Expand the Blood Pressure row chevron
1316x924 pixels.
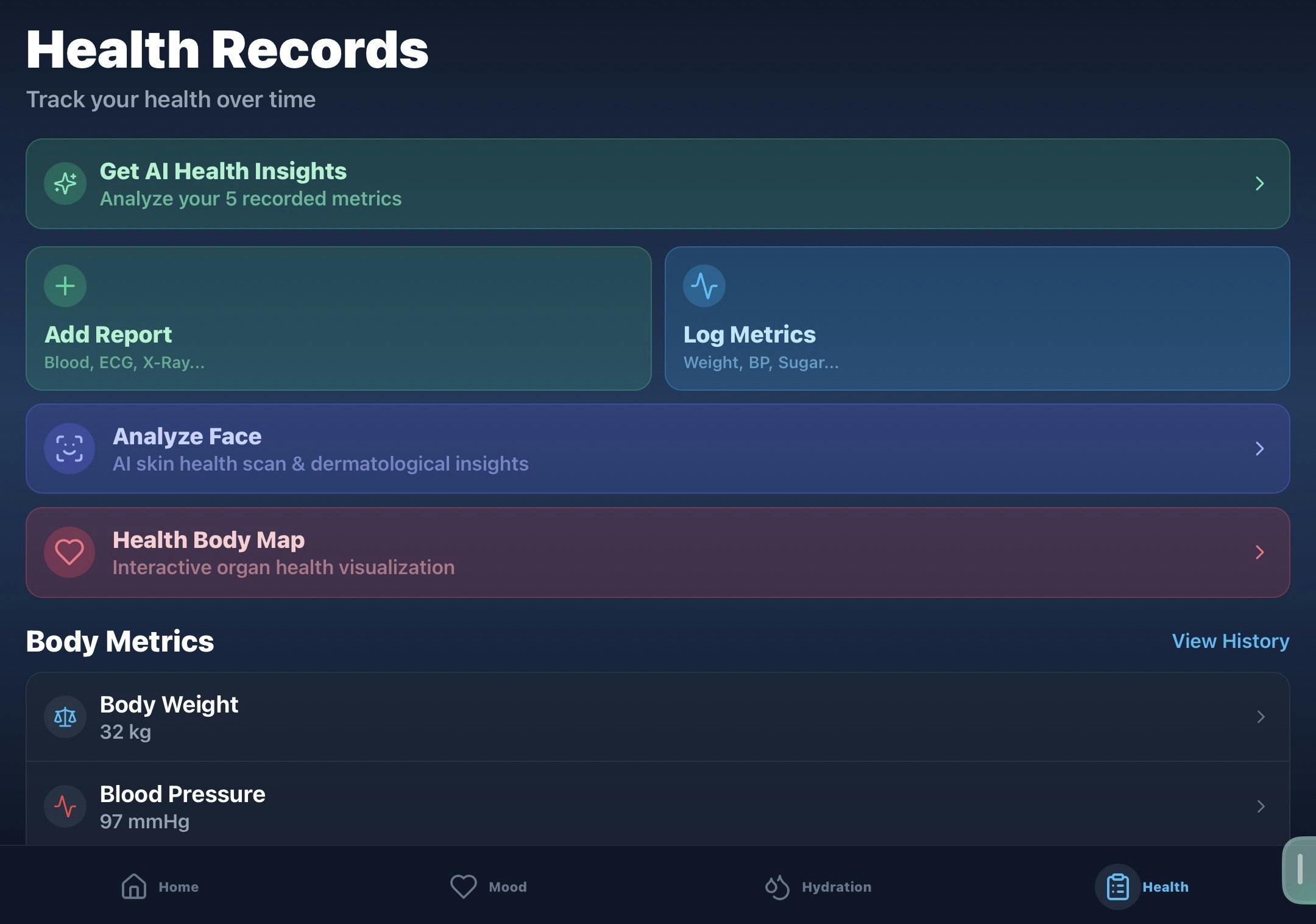(x=1261, y=806)
